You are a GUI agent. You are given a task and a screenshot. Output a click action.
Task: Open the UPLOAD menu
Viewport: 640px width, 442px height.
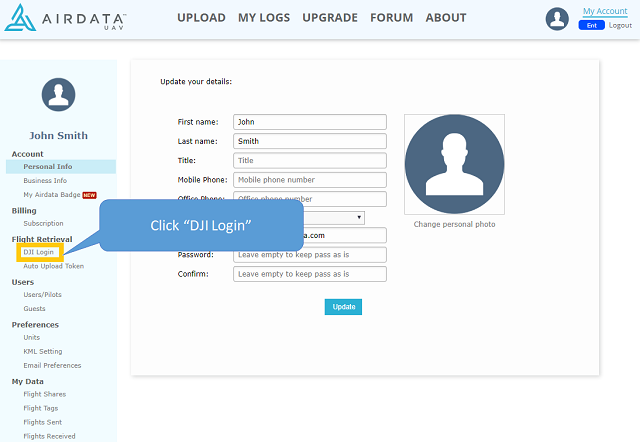[x=201, y=18]
